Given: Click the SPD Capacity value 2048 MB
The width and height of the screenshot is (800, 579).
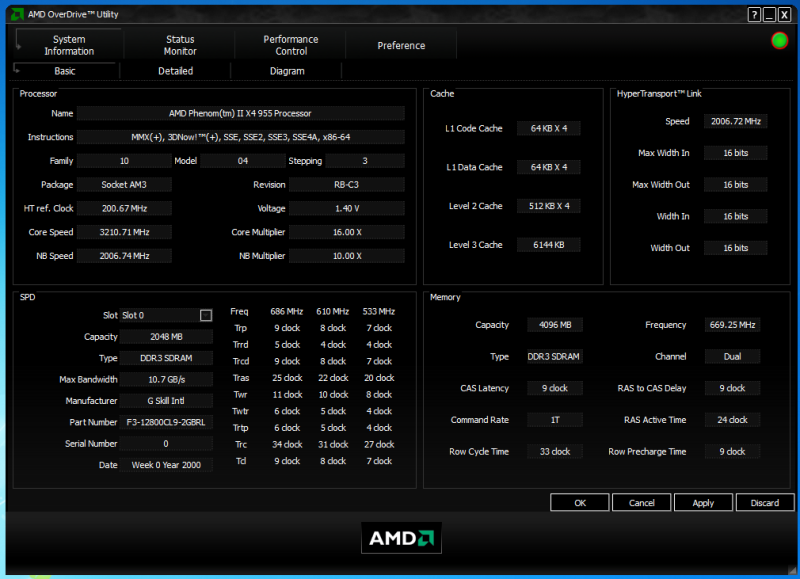Looking at the screenshot, I should pyautogui.click(x=166, y=337).
